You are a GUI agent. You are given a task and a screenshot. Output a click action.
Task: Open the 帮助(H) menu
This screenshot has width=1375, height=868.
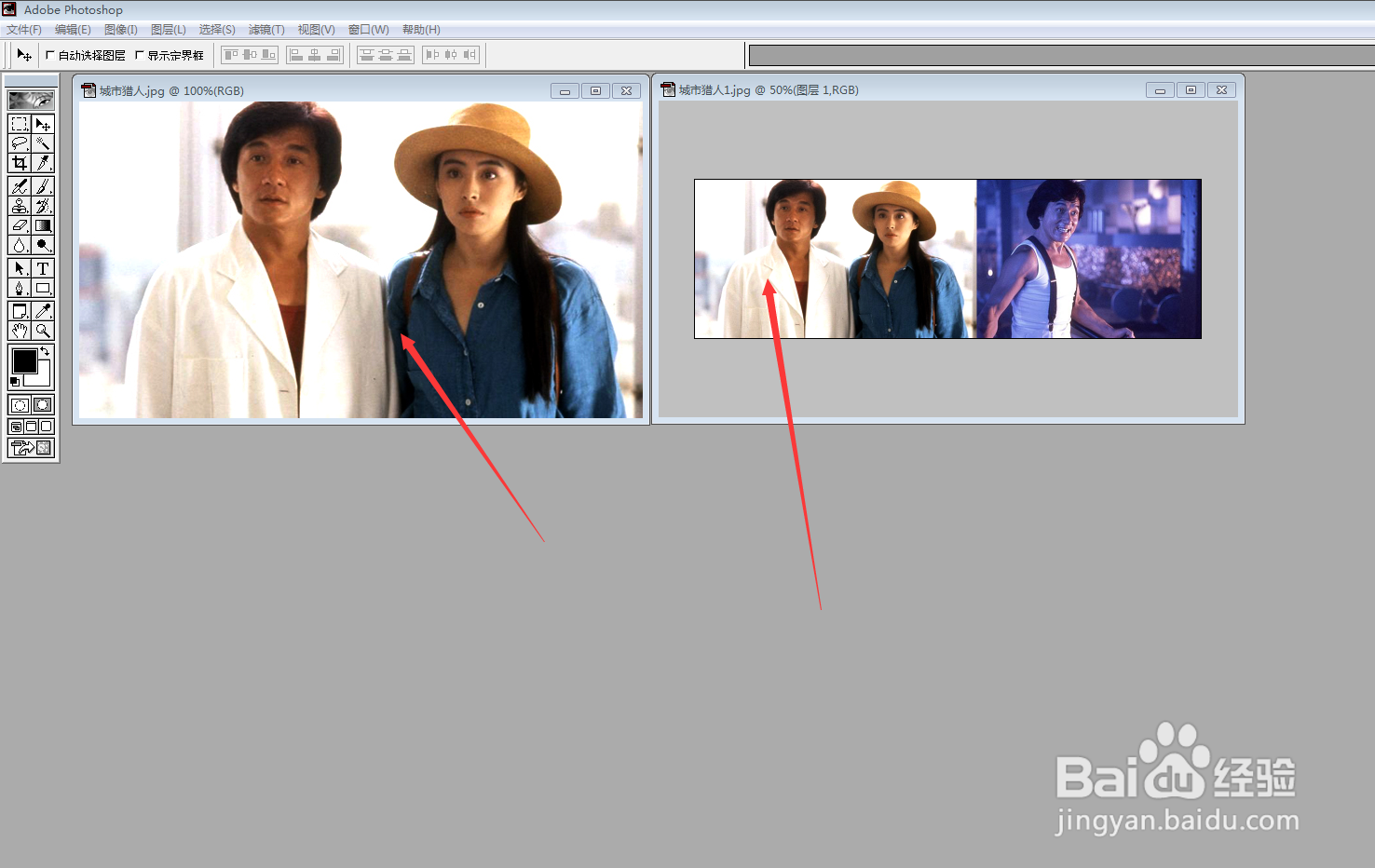coord(421,30)
